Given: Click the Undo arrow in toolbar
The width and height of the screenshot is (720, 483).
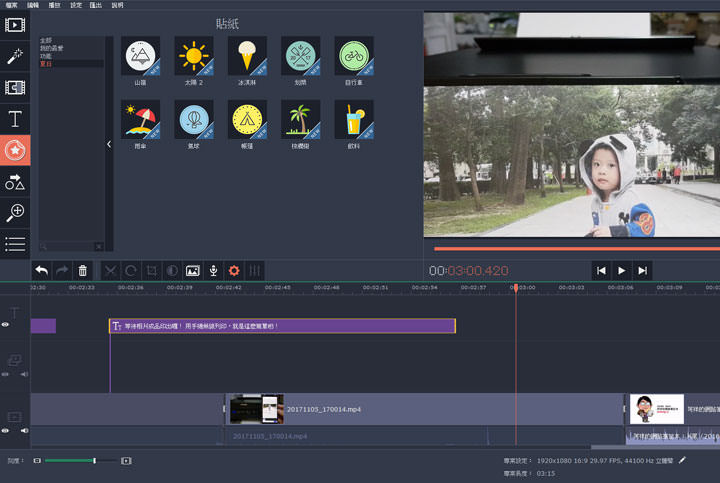Looking at the screenshot, I should (42, 271).
